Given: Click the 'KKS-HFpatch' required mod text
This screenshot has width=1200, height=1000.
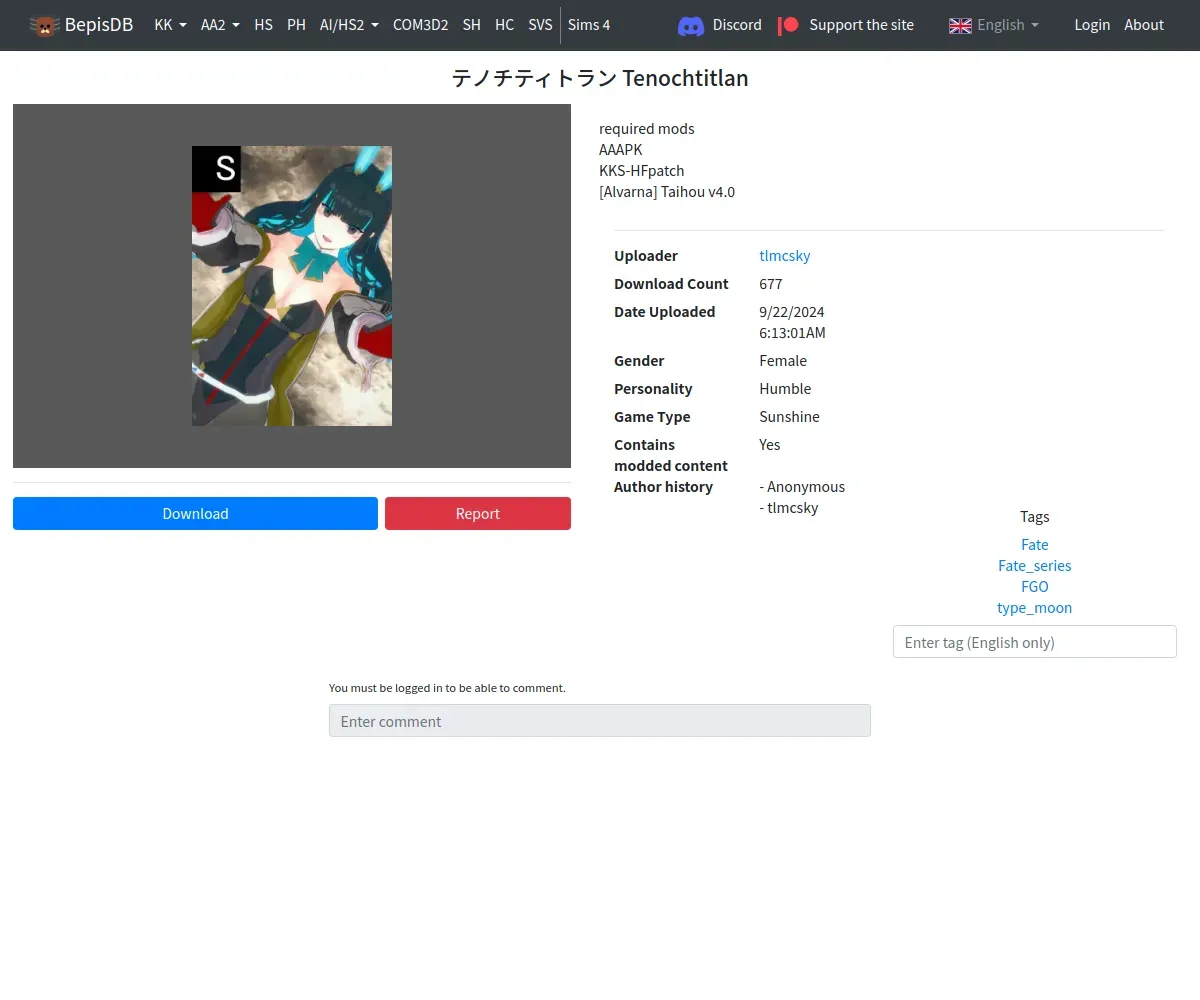Looking at the screenshot, I should (x=642, y=171).
